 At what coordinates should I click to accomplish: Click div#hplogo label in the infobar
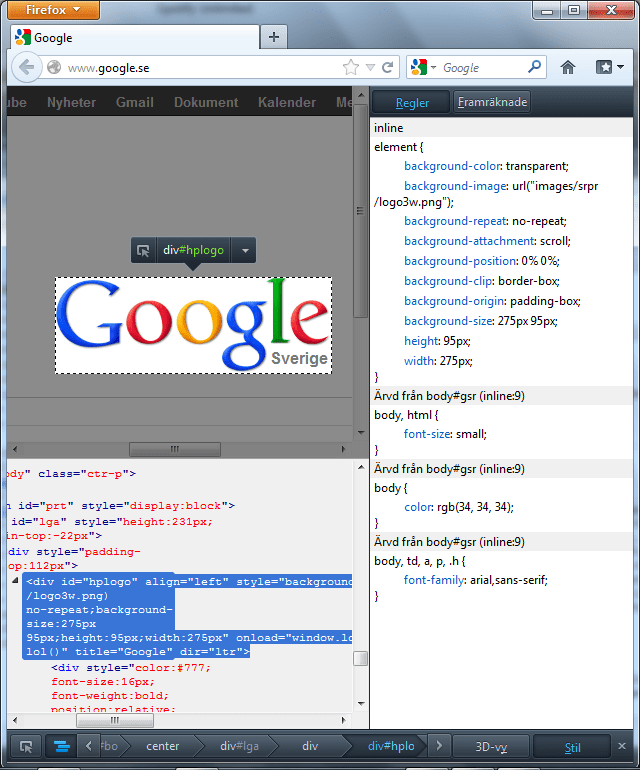(x=194, y=250)
